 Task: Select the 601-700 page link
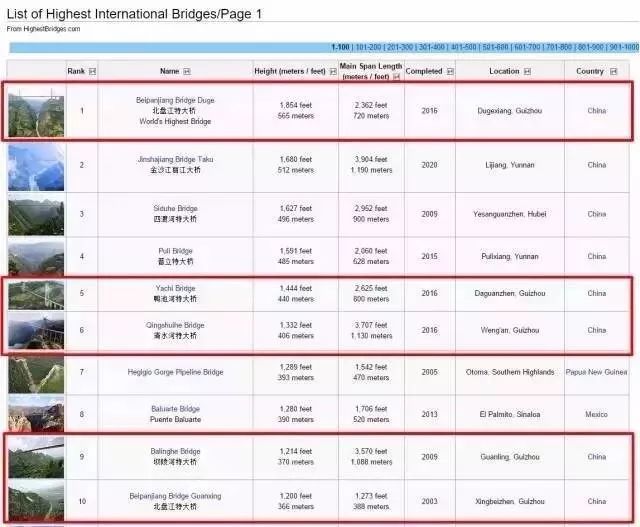point(528,47)
